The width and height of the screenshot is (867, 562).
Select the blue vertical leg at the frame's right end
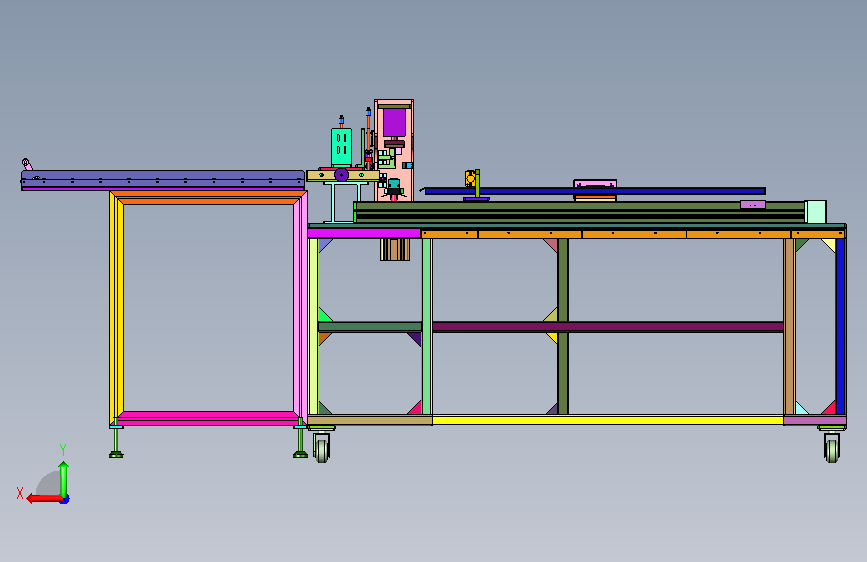(x=840, y=326)
